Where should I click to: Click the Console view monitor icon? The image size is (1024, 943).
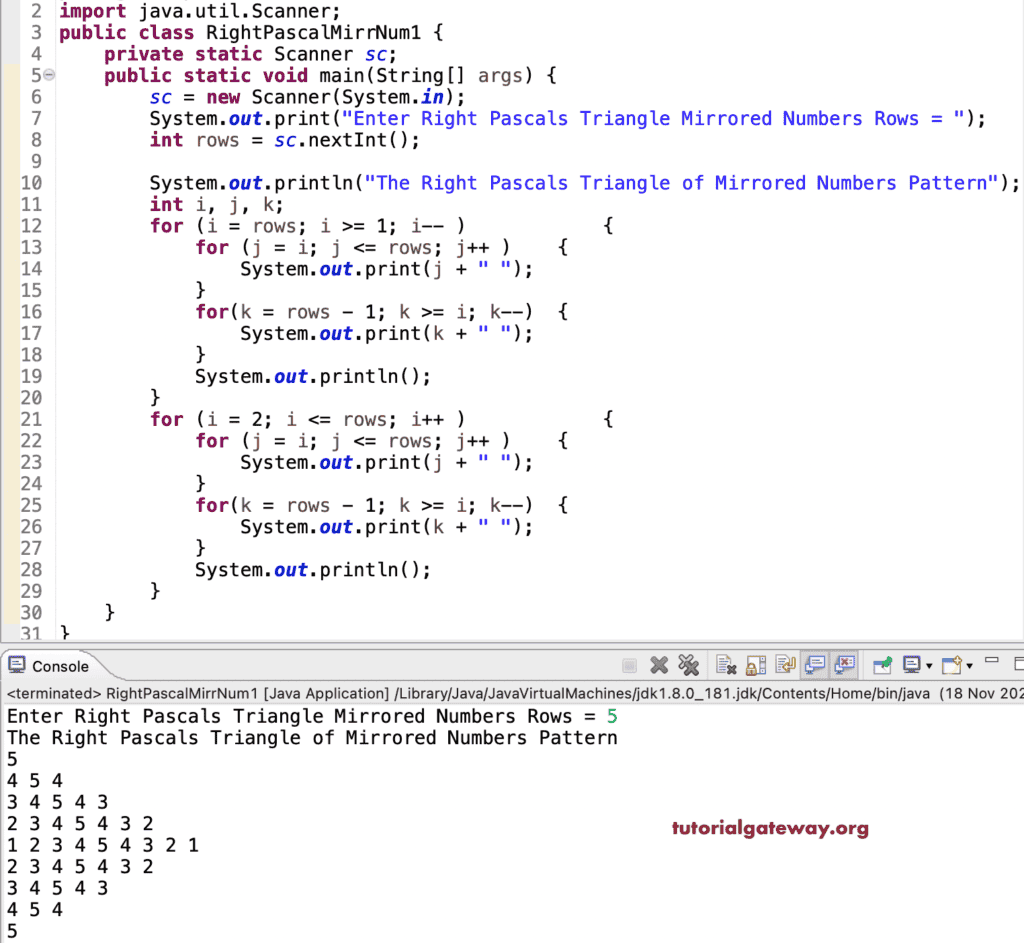point(15,666)
